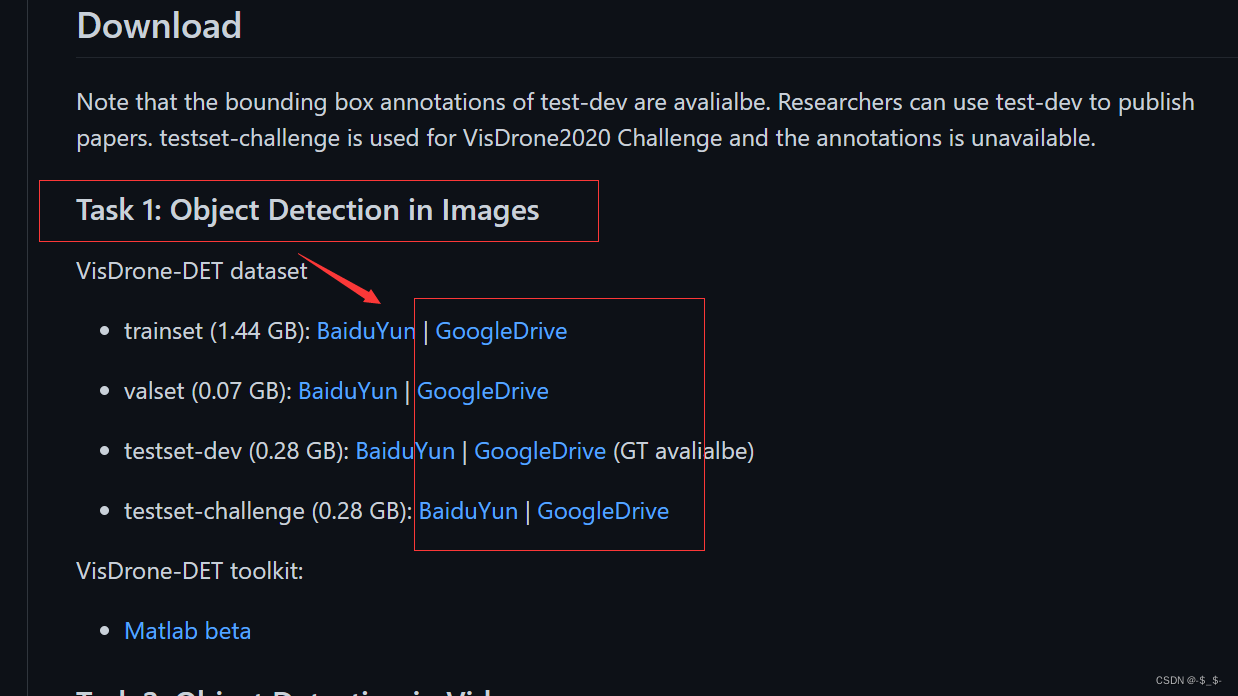Click the valset BaiduYun link

tap(348, 391)
